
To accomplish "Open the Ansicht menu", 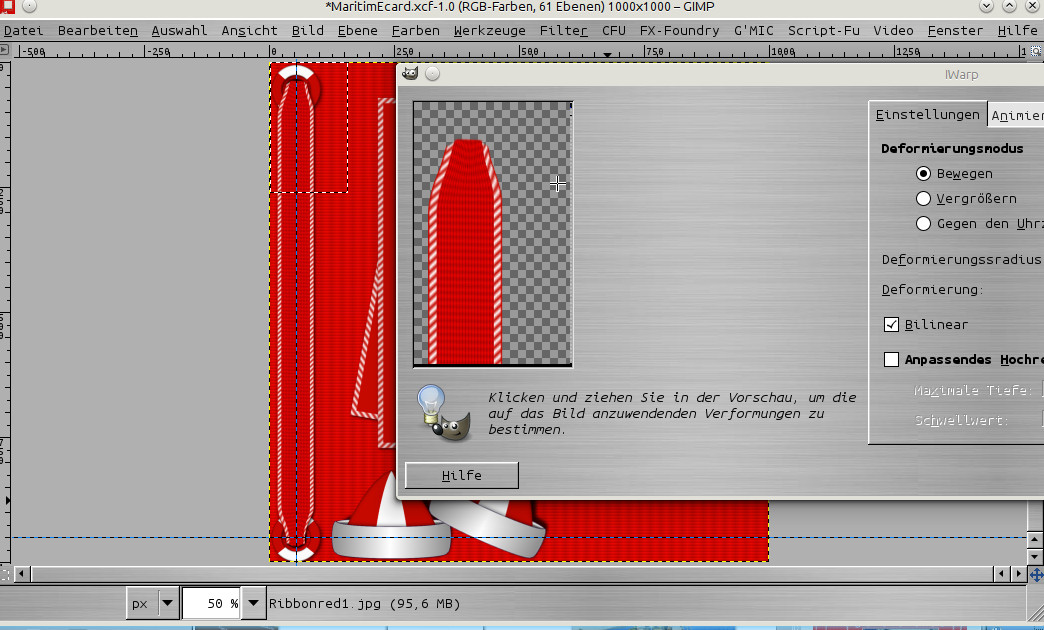I will coord(250,31).
